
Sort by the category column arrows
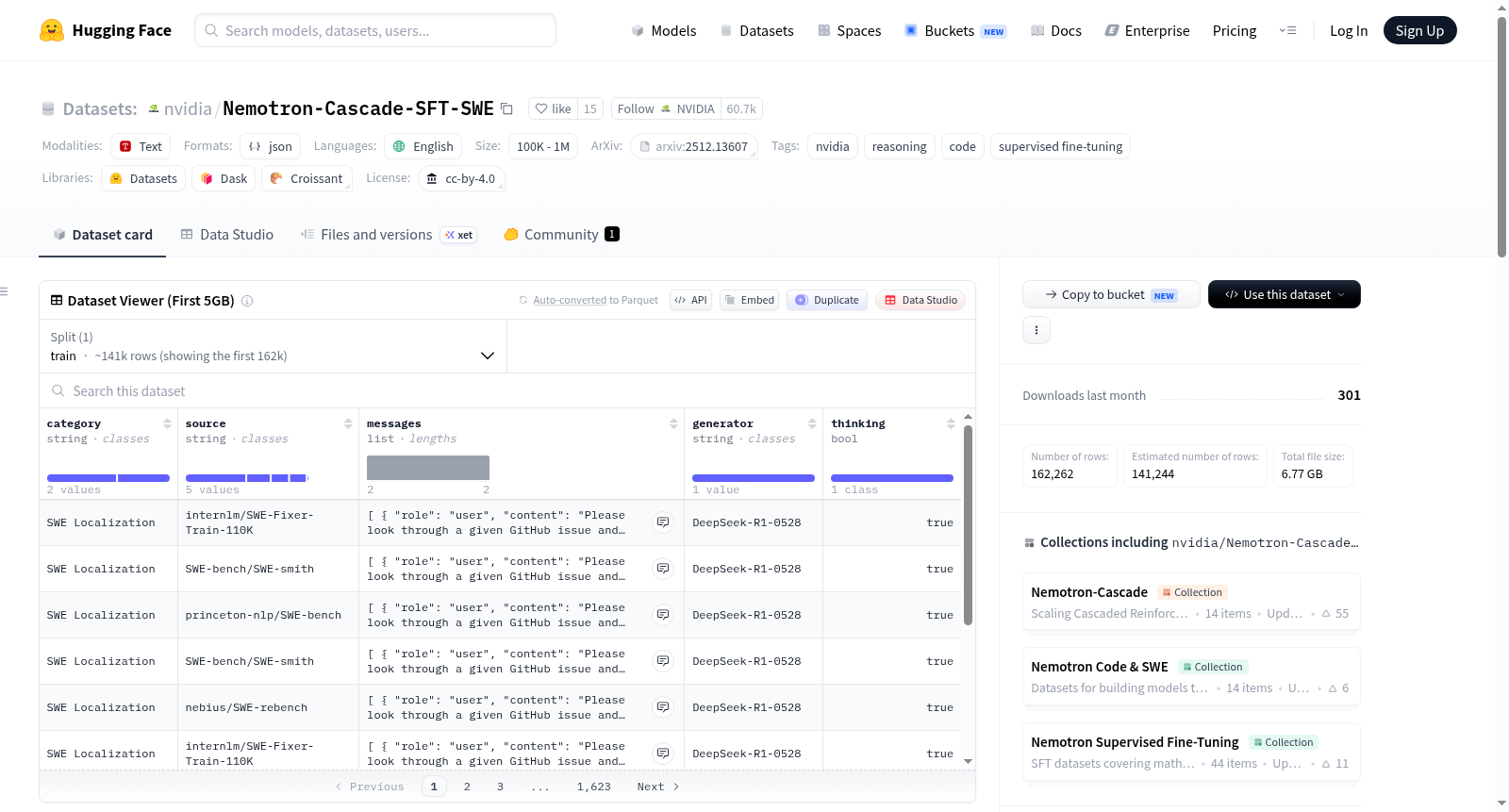point(167,423)
